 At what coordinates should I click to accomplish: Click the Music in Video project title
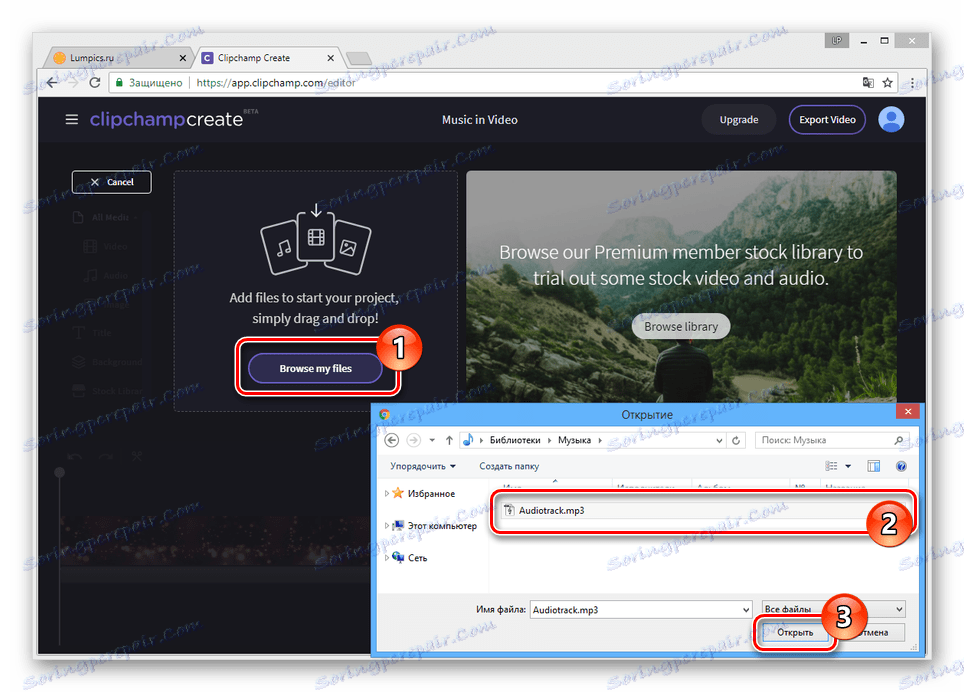point(480,120)
